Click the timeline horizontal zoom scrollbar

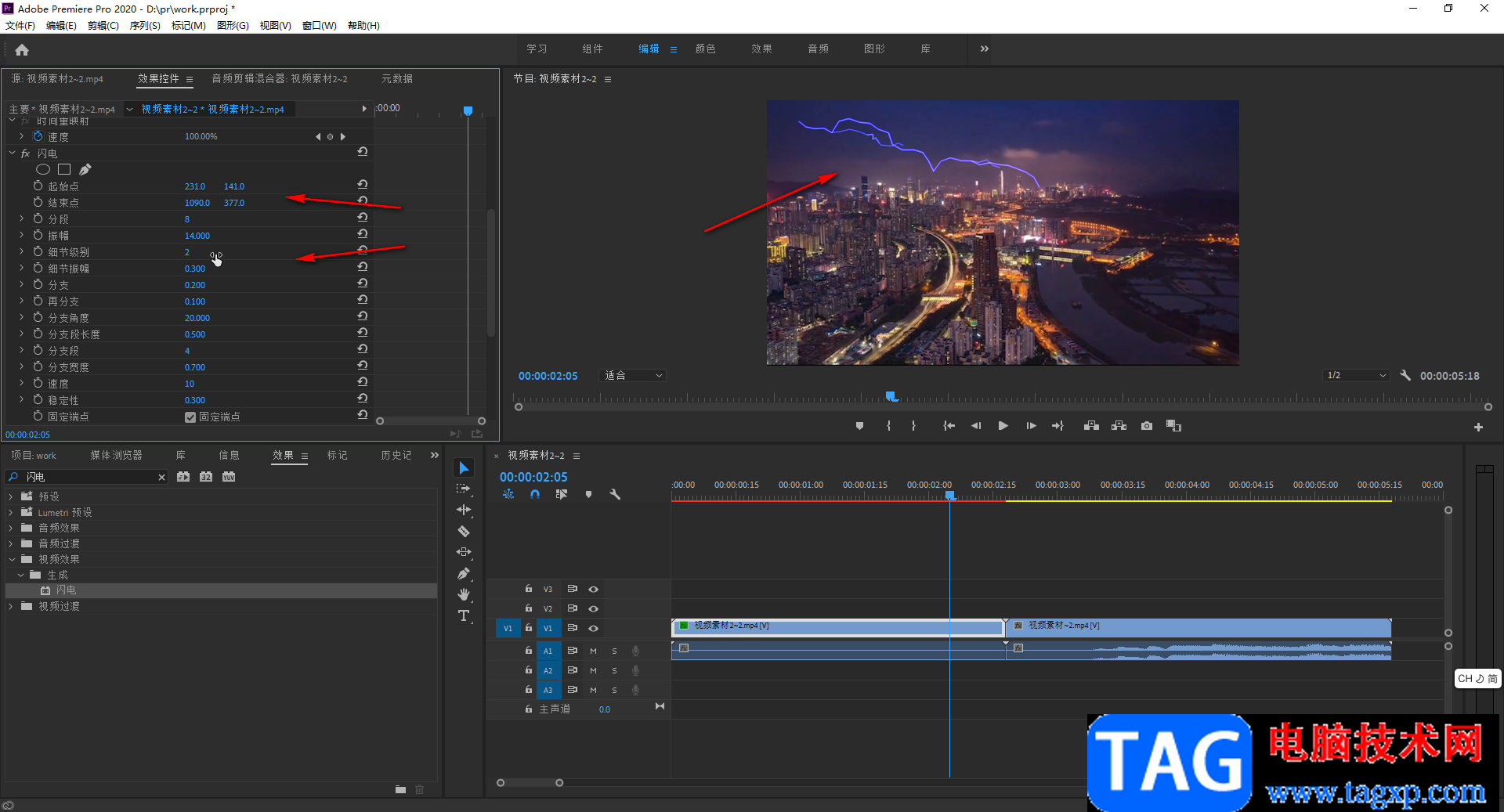(530, 782)
